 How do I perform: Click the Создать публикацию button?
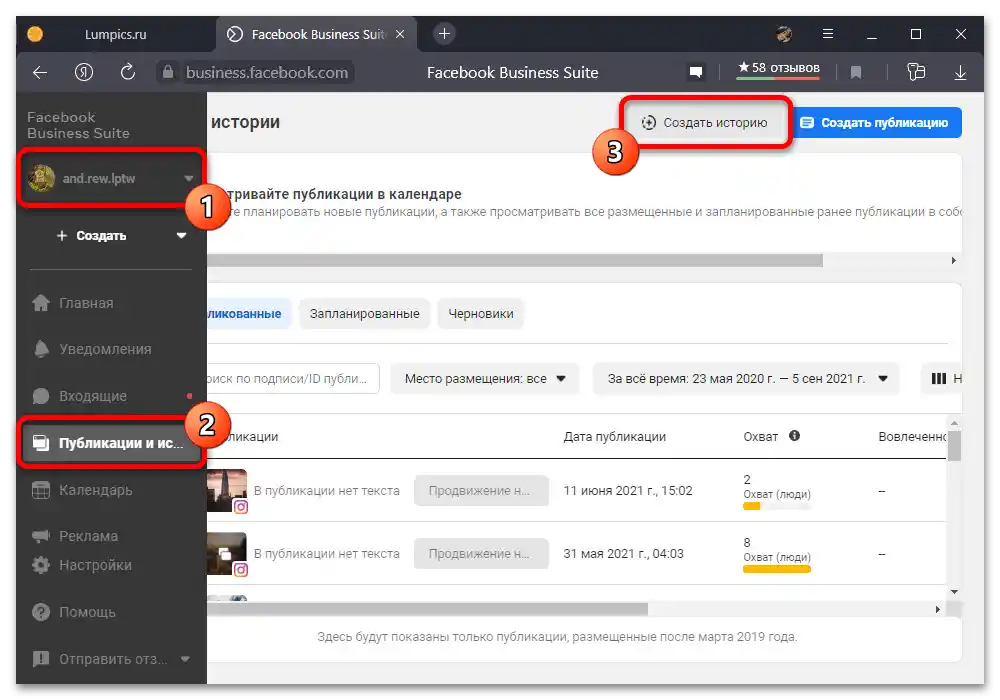click(875, 122)
